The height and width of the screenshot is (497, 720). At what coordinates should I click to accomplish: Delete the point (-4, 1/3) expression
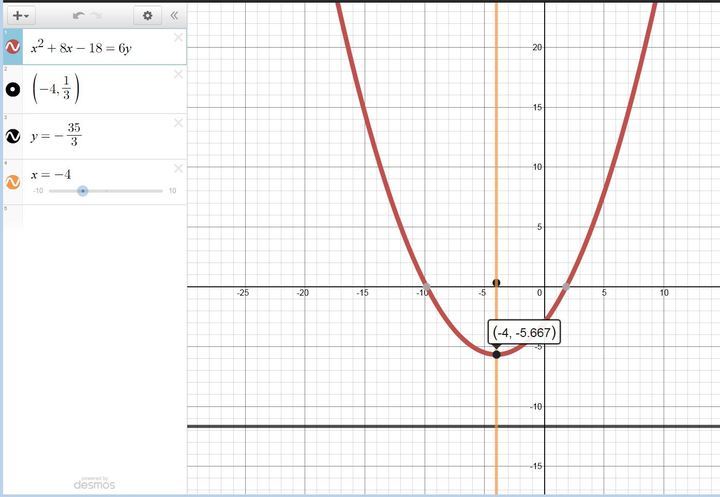pyautogui.click(x=178, y=75)
